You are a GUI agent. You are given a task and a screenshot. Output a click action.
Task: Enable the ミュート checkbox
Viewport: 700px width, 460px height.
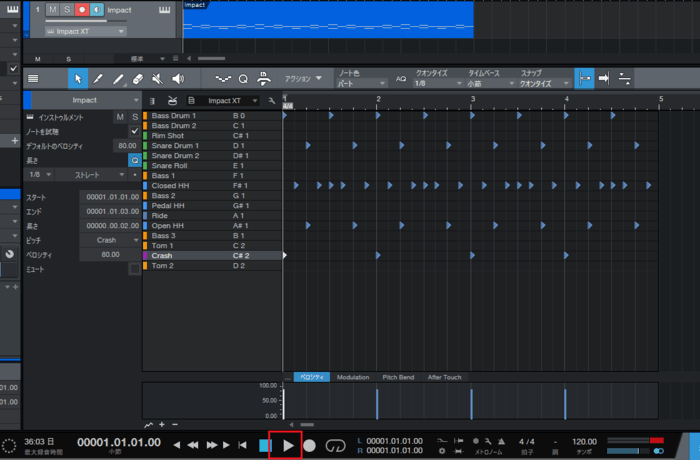pyautogui.click(x=135, y=269)
